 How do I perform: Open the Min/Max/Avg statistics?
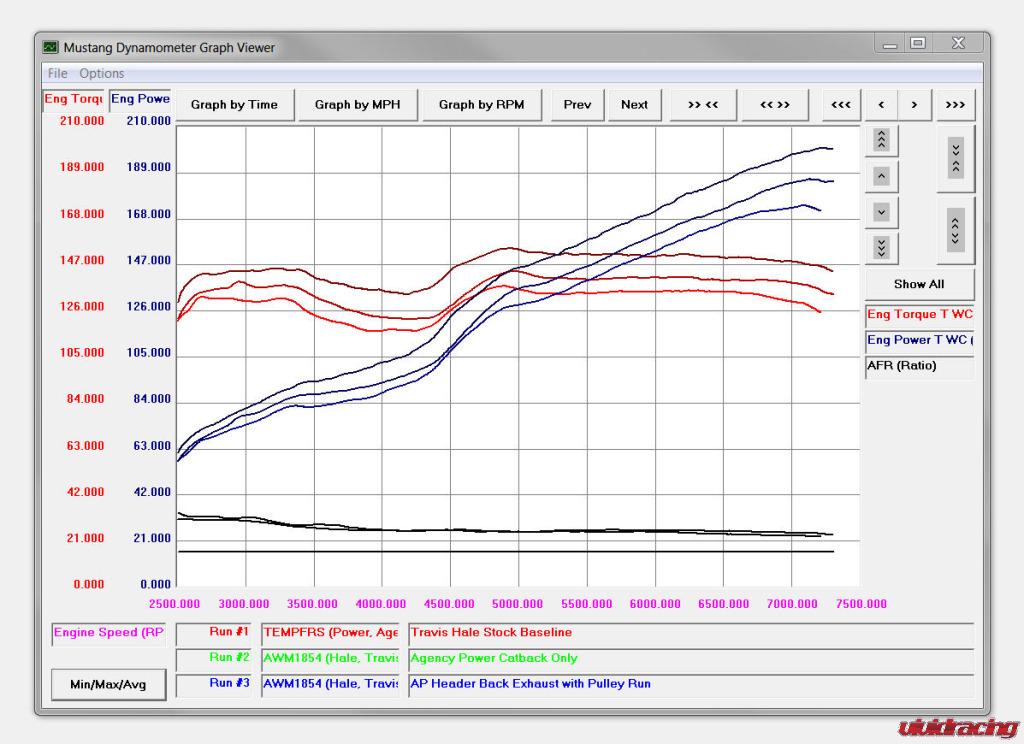click(x=108, y=685)
